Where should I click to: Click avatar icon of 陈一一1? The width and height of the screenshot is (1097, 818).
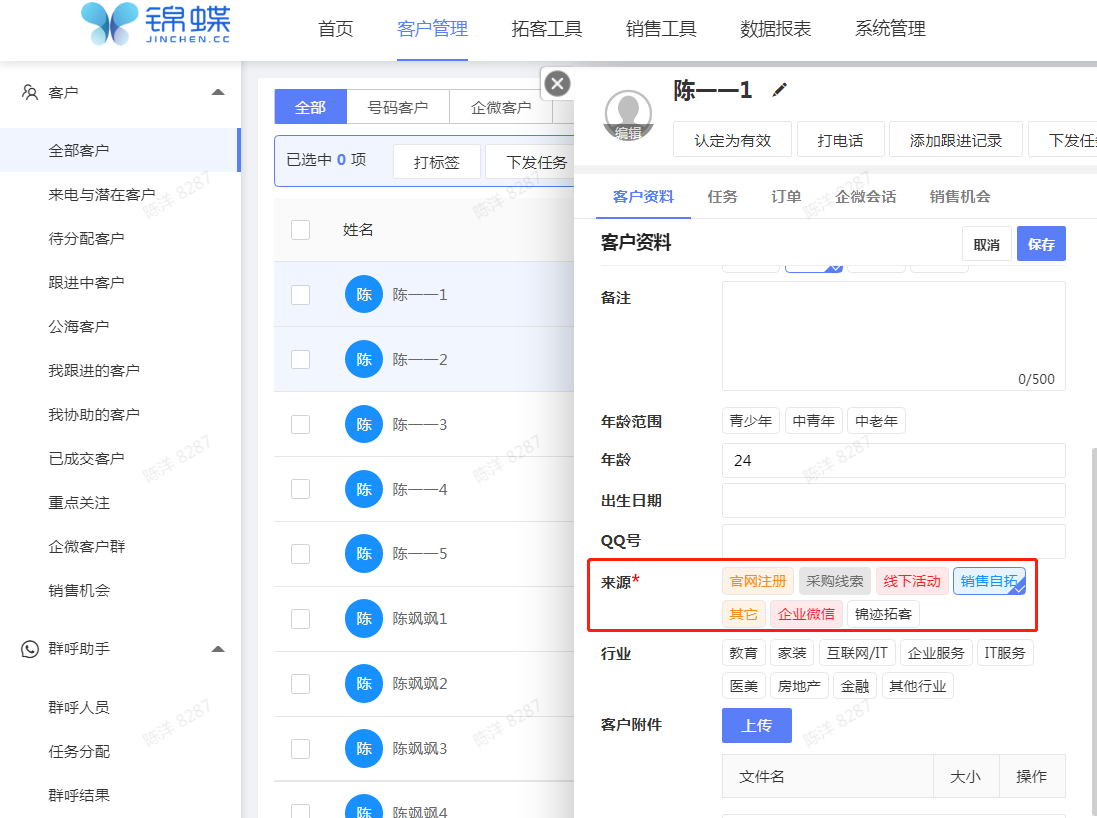[x=364, y=295]
